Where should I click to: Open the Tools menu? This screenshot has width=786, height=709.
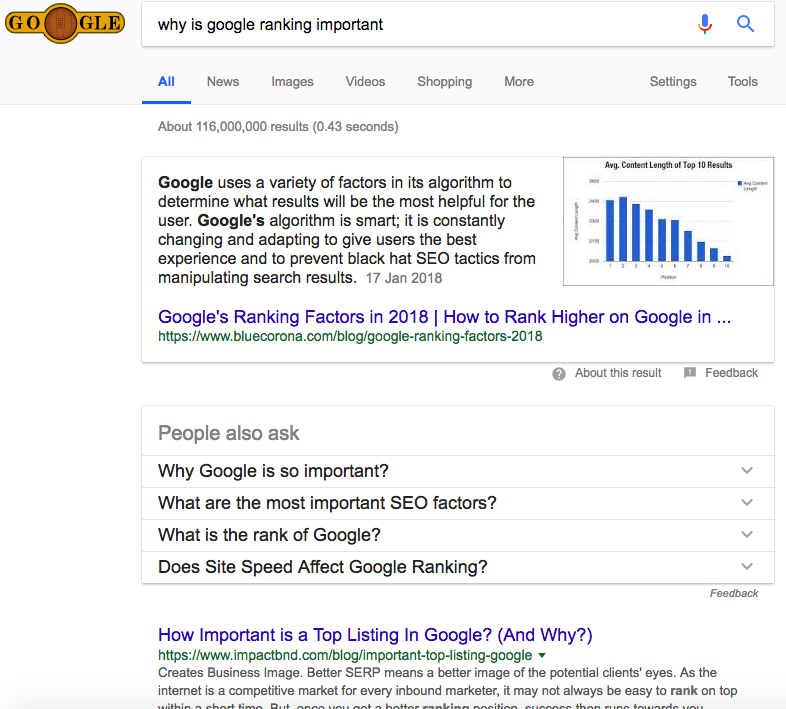(x=742, y=82)
